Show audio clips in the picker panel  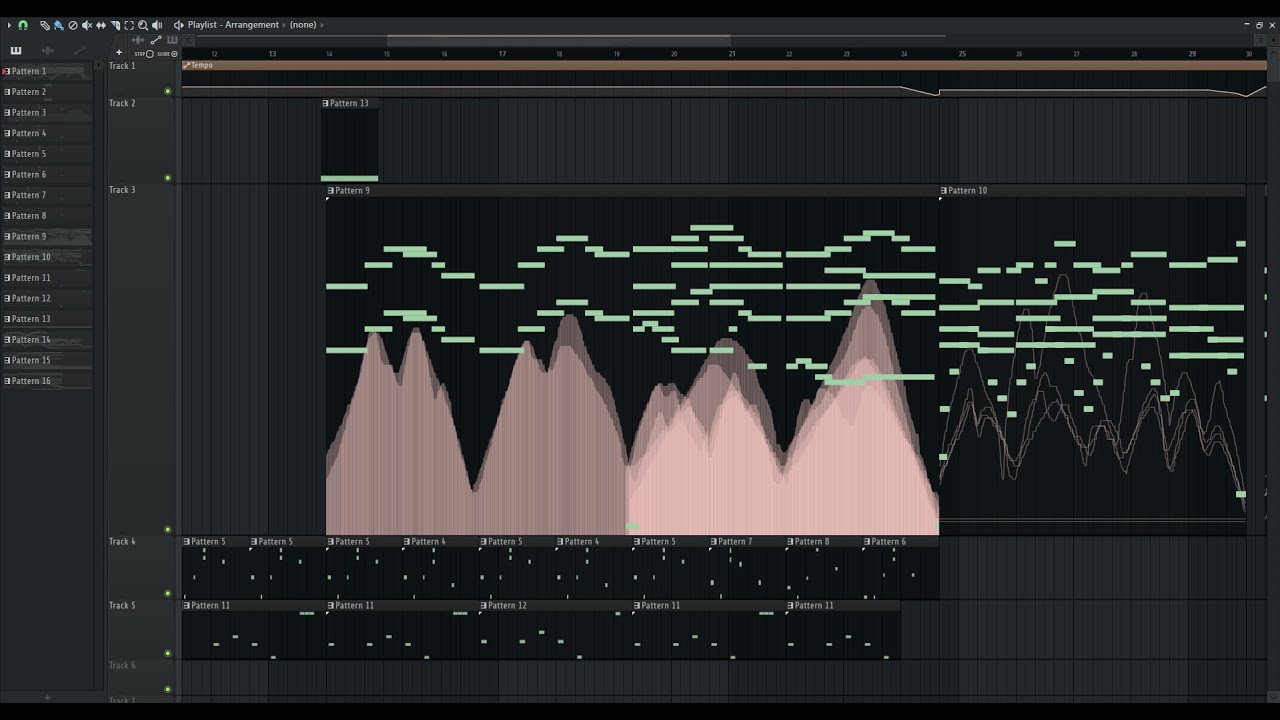tap(48, 50)
